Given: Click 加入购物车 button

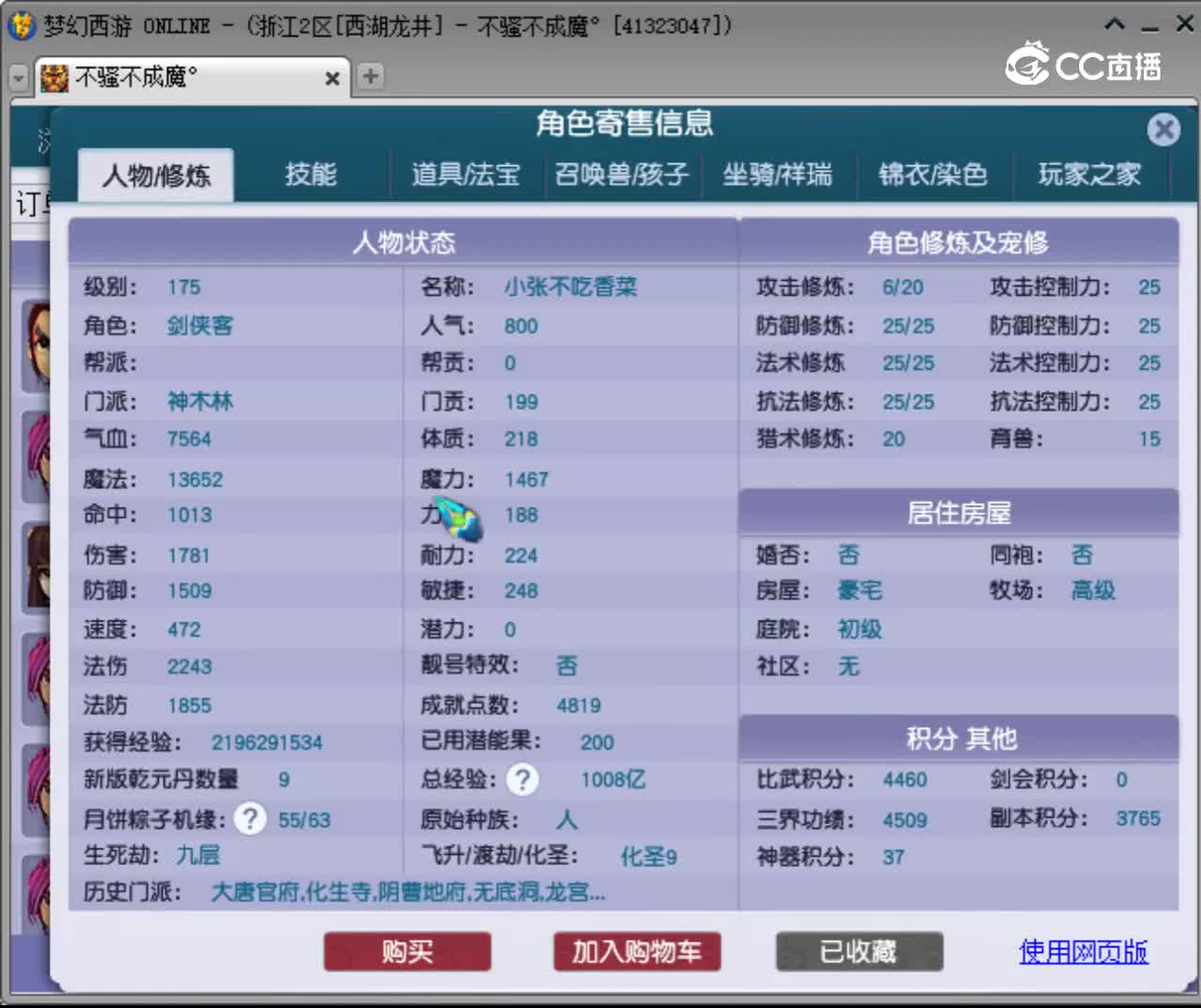Looking at the screenshot, I should pyautogui.click(x=637, y=952).
